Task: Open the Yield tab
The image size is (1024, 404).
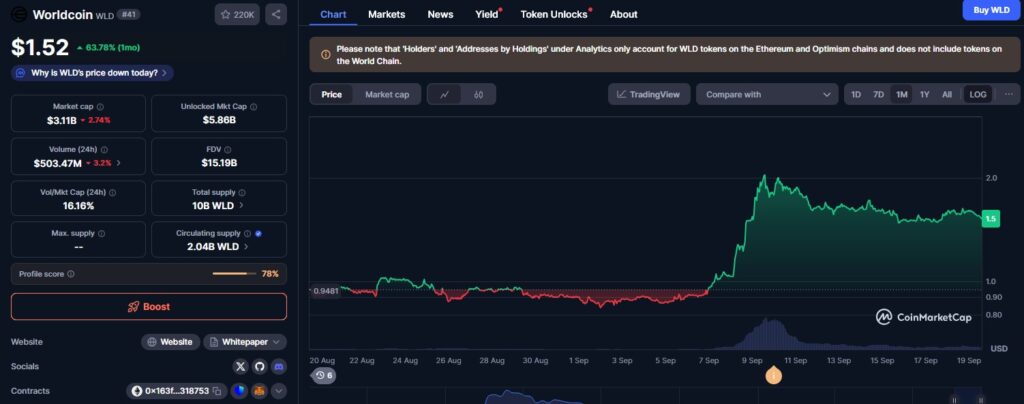Action: (487, 14)
